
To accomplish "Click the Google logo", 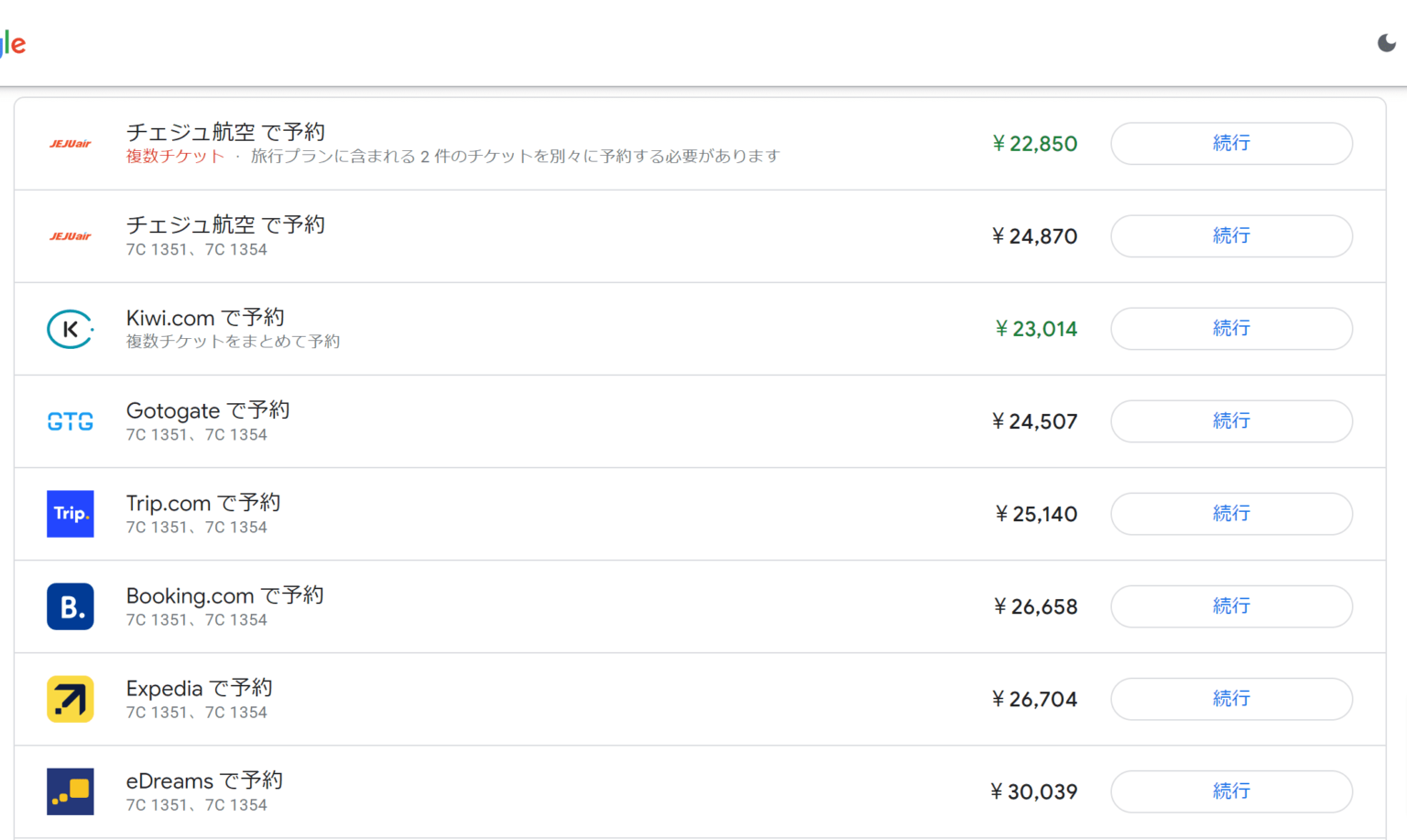I will click(13, 43).
